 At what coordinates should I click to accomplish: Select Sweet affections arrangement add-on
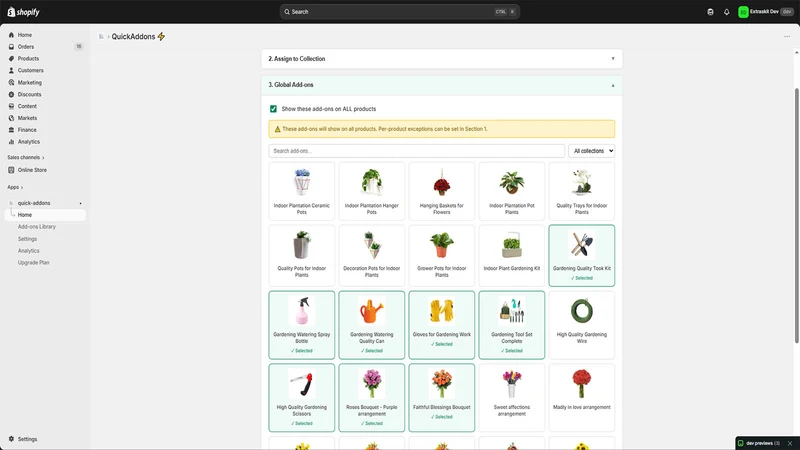pos(512,398)
